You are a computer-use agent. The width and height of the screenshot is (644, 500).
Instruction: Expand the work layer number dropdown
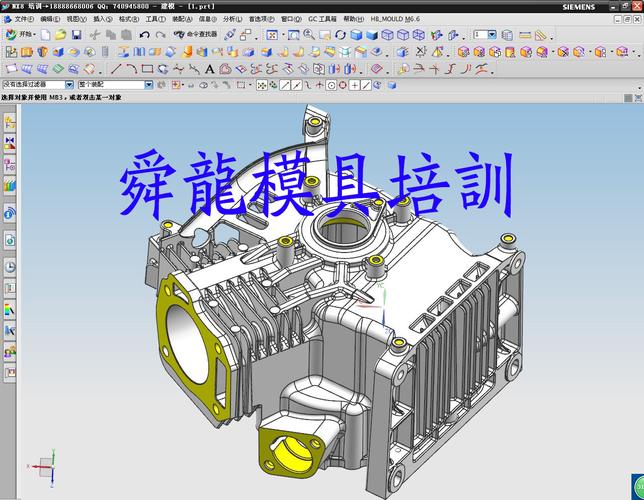[492, 35]
